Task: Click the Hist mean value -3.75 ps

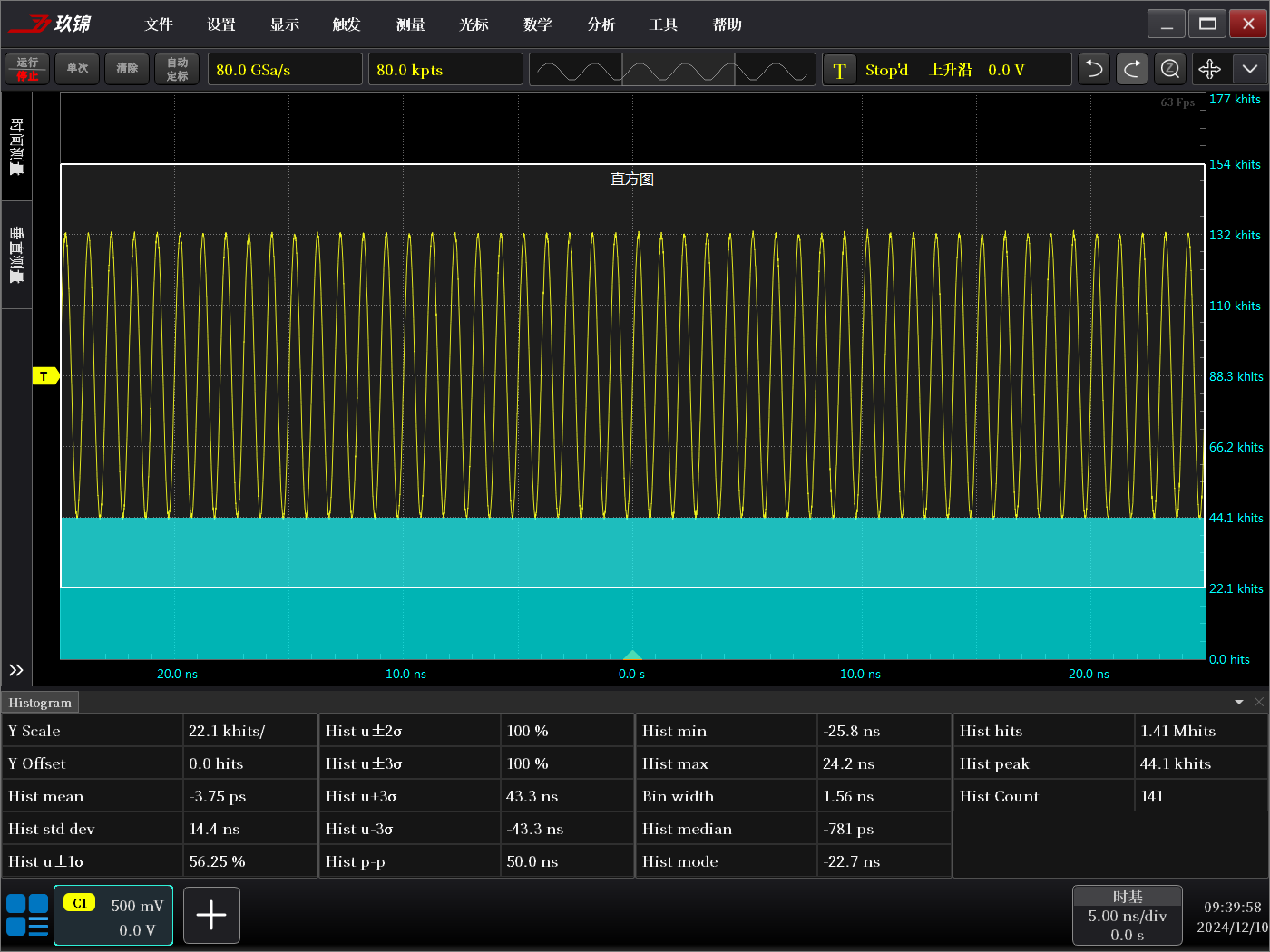Action: tap(218, 796)
